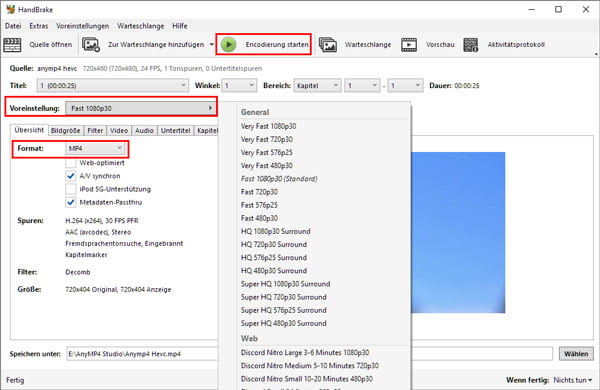600x390 pixels.
Task: Click the HandBrake app logo icon
Action: pyautogui.click(x=10, y=9)
